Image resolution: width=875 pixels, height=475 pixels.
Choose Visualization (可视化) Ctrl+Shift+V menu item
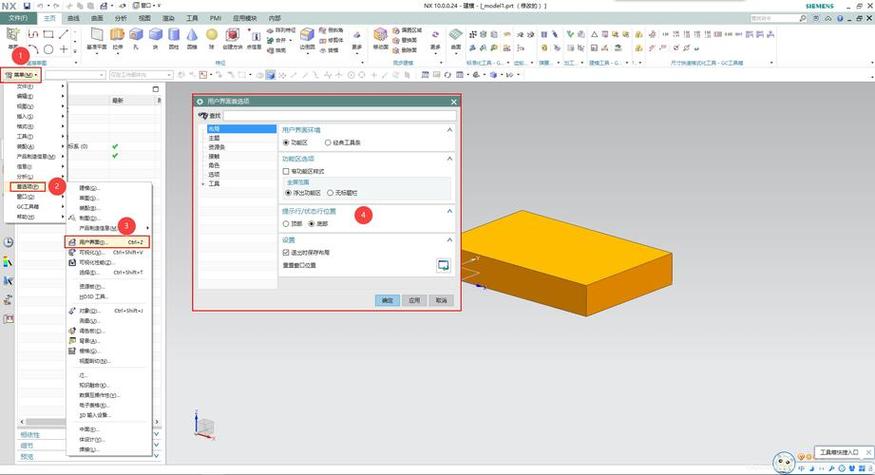tap(108, 252)
